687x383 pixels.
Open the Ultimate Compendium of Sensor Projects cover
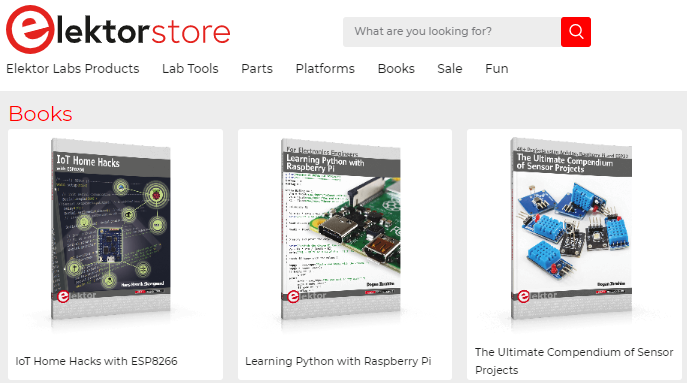tap(571, 229)
